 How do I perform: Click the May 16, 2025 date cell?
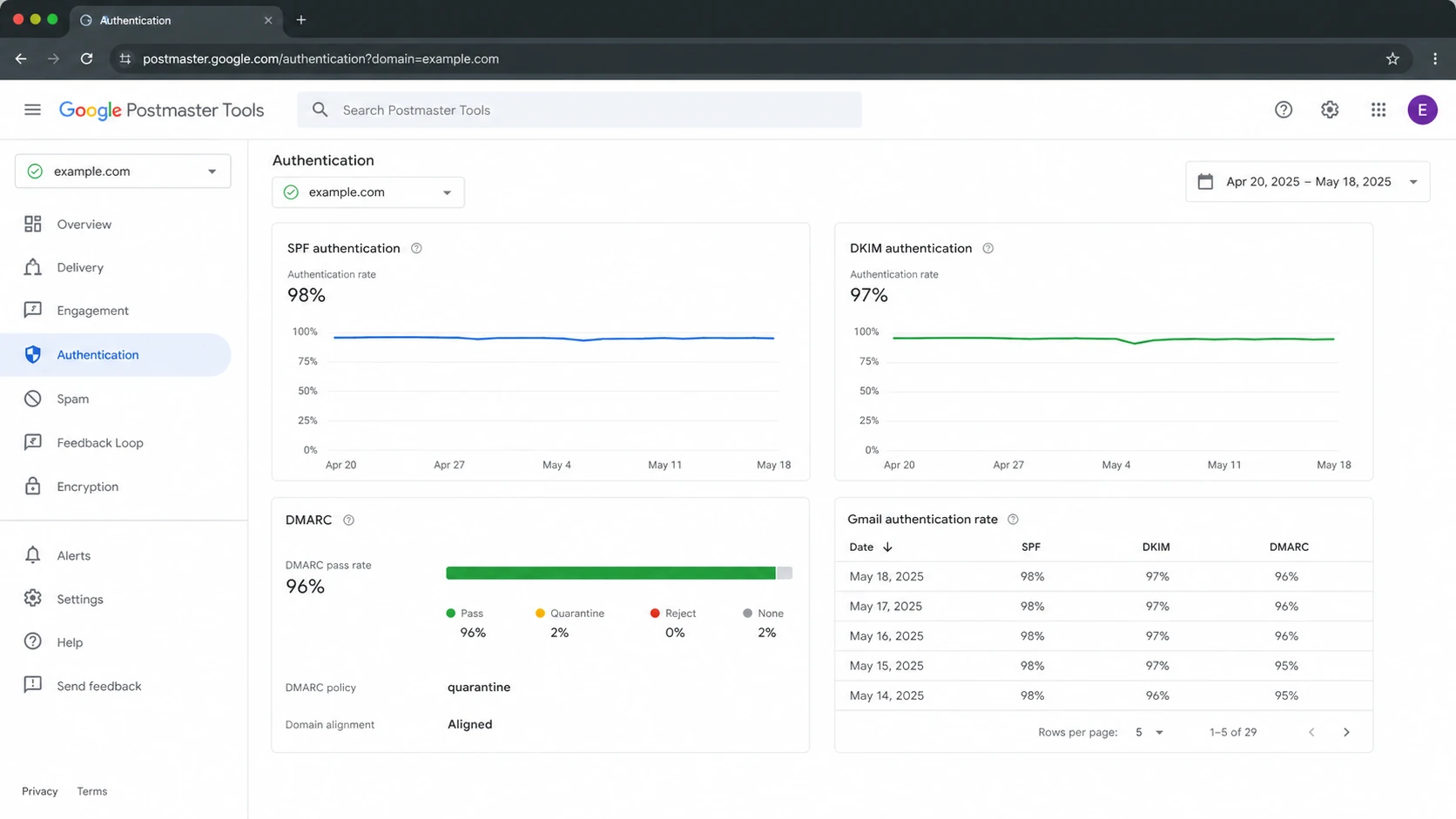(x=886, y=636)
